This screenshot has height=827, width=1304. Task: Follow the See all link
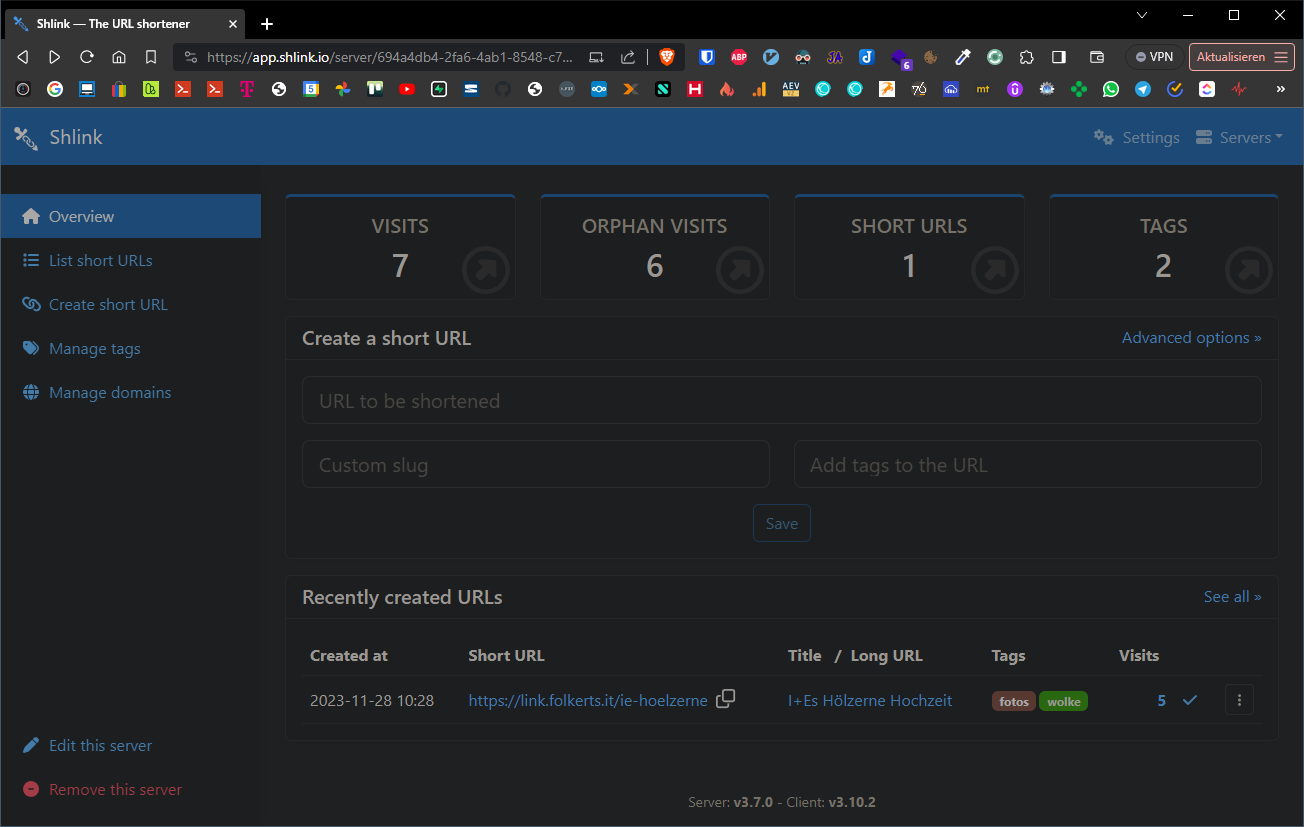click(x=1232, y=597)
